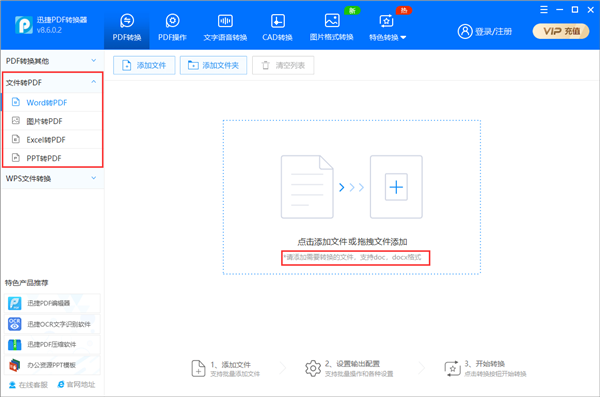Click step 3 开始转换 icon

click(452, 368)
